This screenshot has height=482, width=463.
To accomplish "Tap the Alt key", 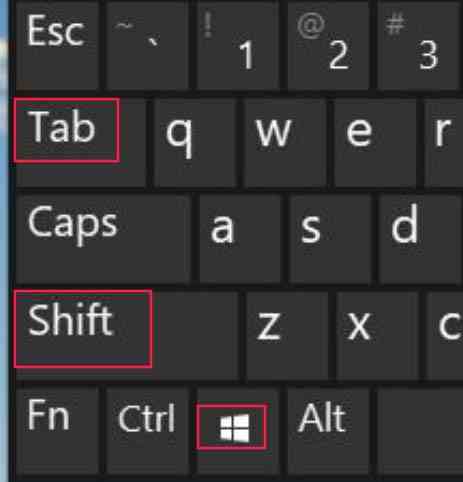I will pyautogui.click(x=328, y=430).
